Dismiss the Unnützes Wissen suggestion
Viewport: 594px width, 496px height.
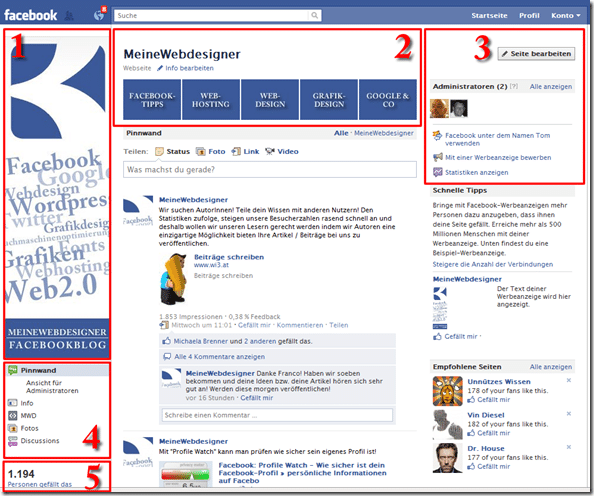pos(569,380)
